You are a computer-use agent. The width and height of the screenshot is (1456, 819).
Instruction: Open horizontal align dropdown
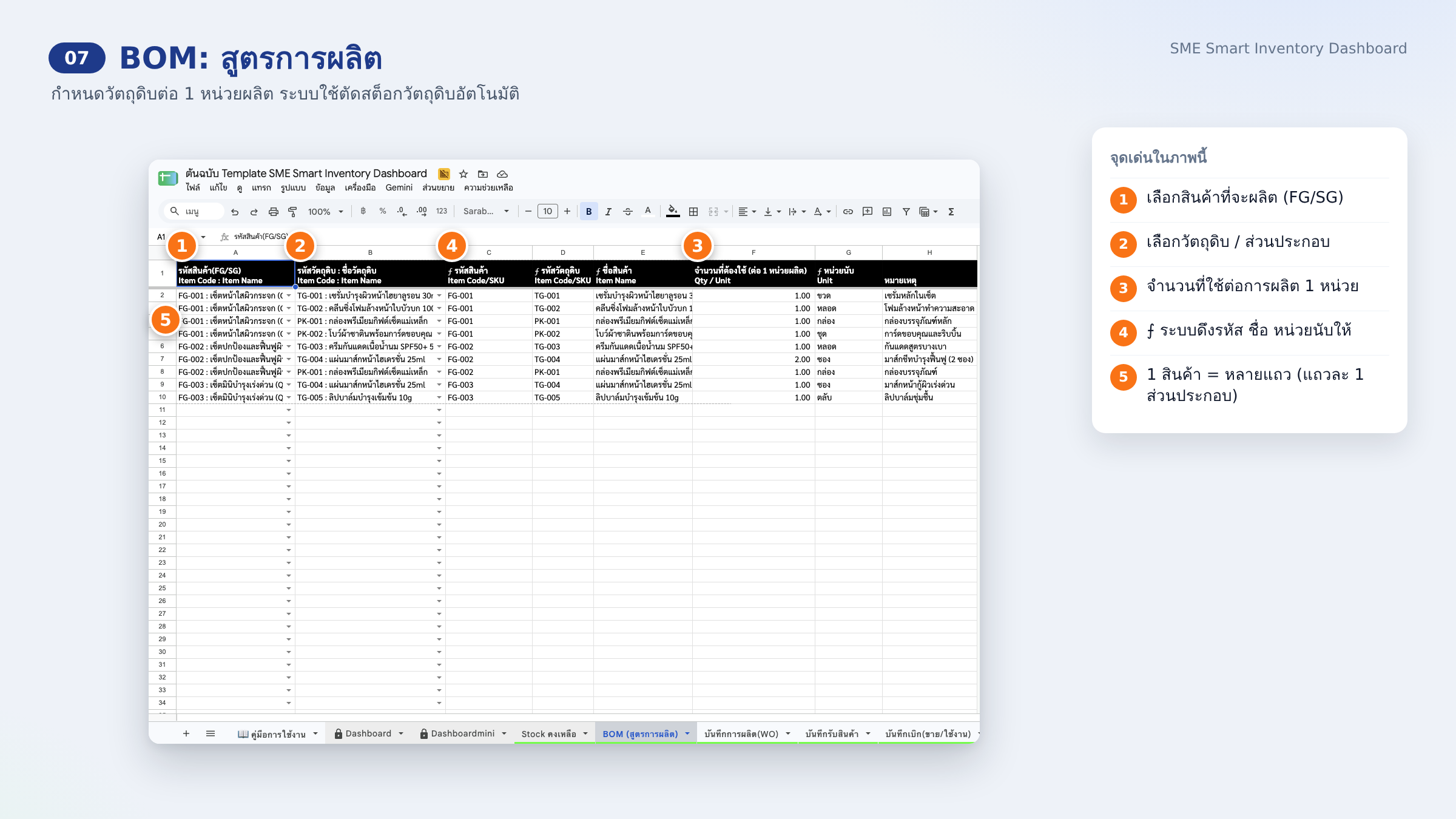coord(747,212)
